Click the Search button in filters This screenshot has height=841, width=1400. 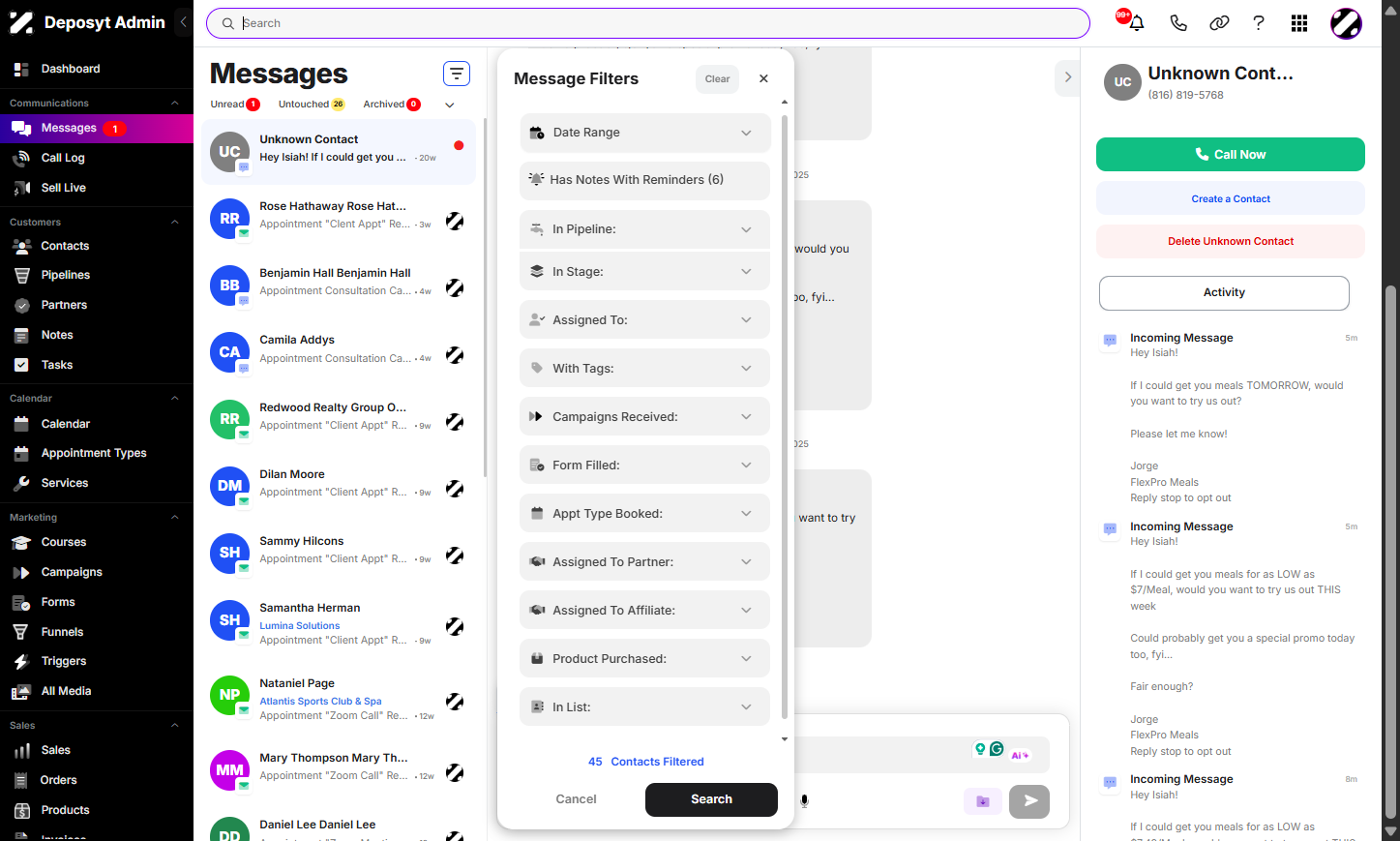[711, 799]
